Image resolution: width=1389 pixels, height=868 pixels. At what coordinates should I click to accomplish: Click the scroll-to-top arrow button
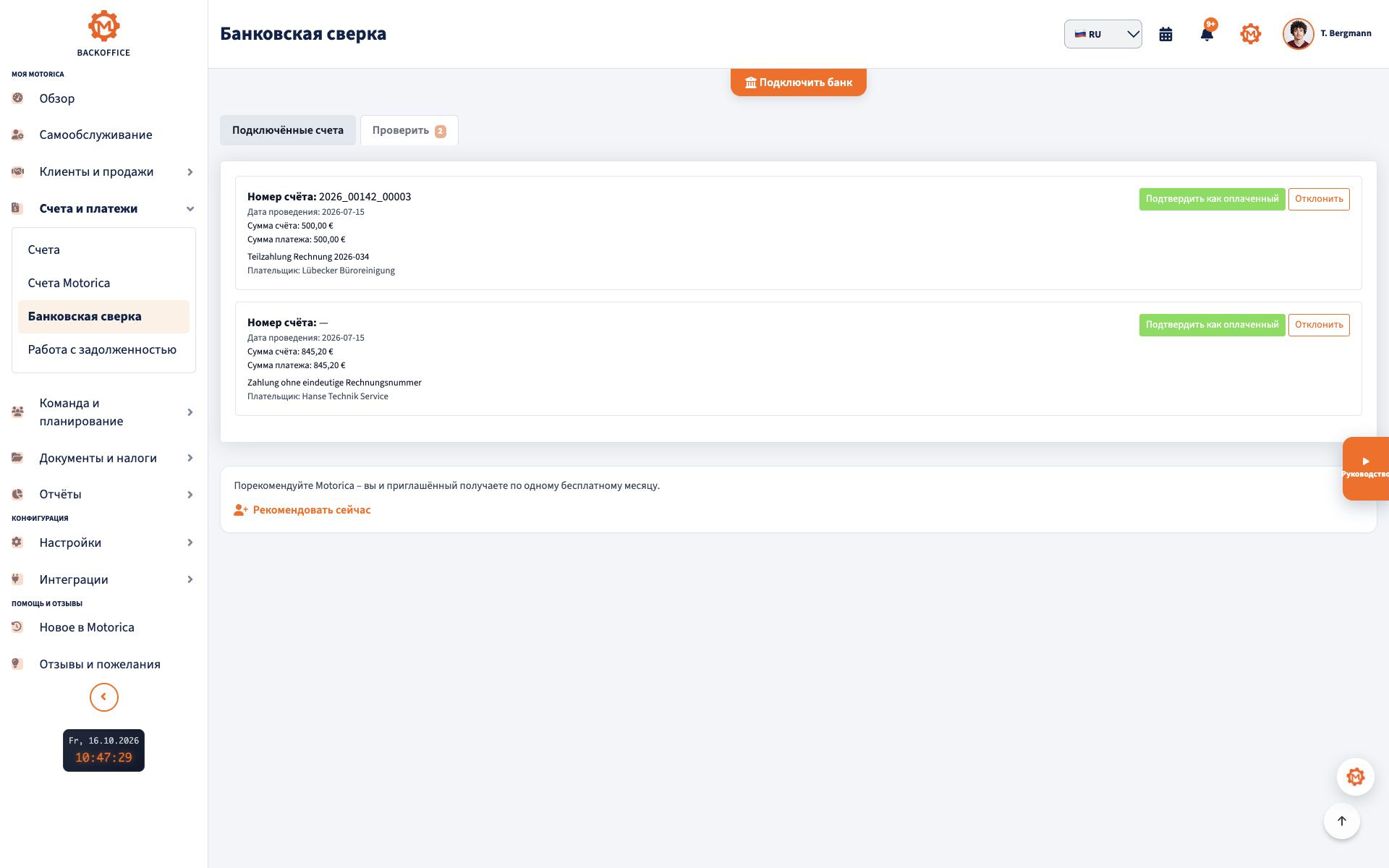pyautogui.click(x=1341, y=821)
